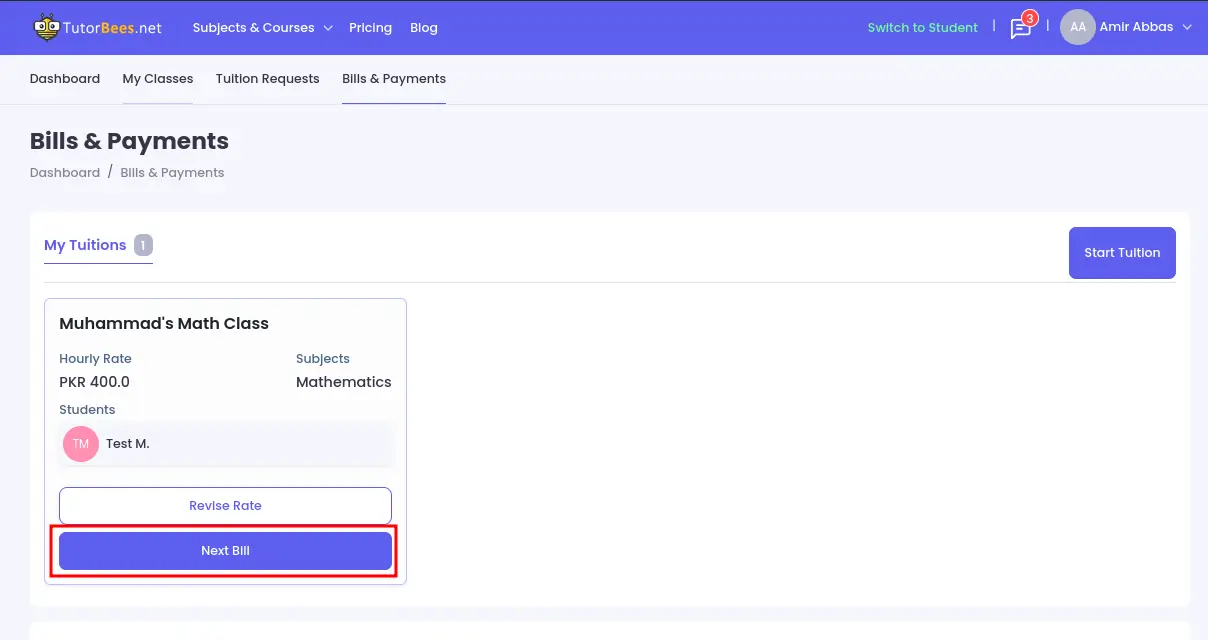Viewport: 1208px width, 640px height.
Task: Click the AA profile avatar
Action: point(1077,27)
